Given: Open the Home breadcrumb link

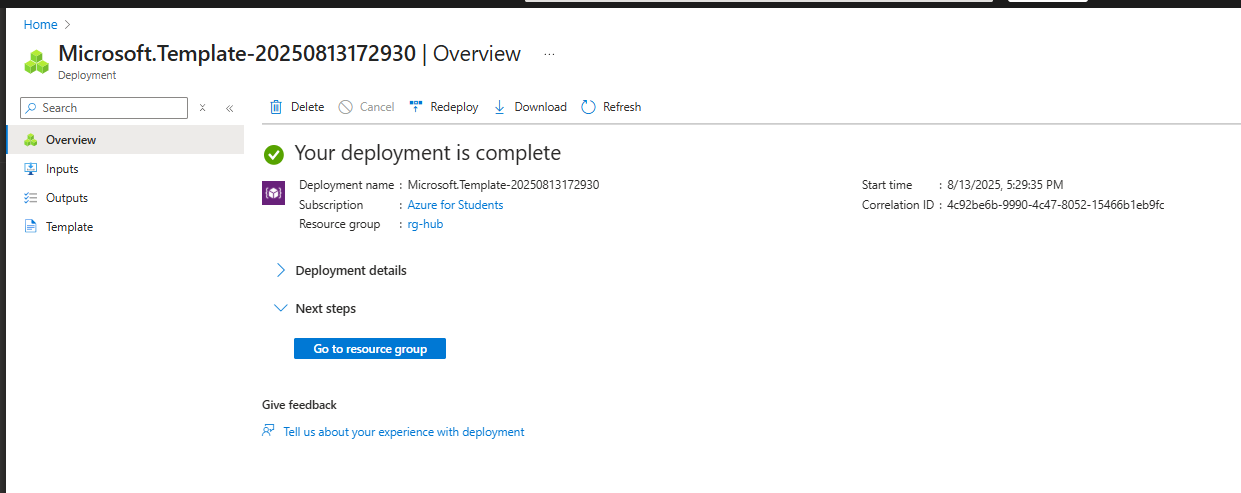Looking at the screenshot, I should pyautogui.click(x=40, y=24).
